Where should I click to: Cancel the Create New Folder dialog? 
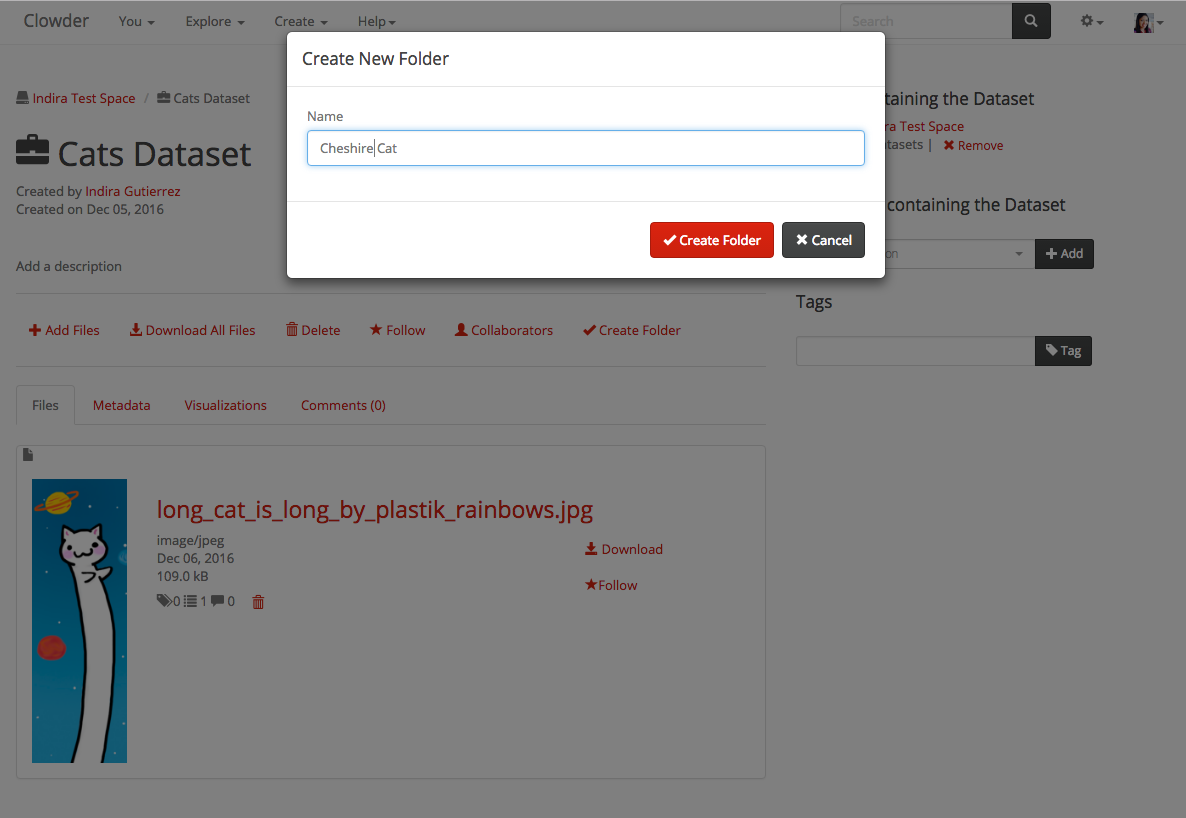click(823, 240)
